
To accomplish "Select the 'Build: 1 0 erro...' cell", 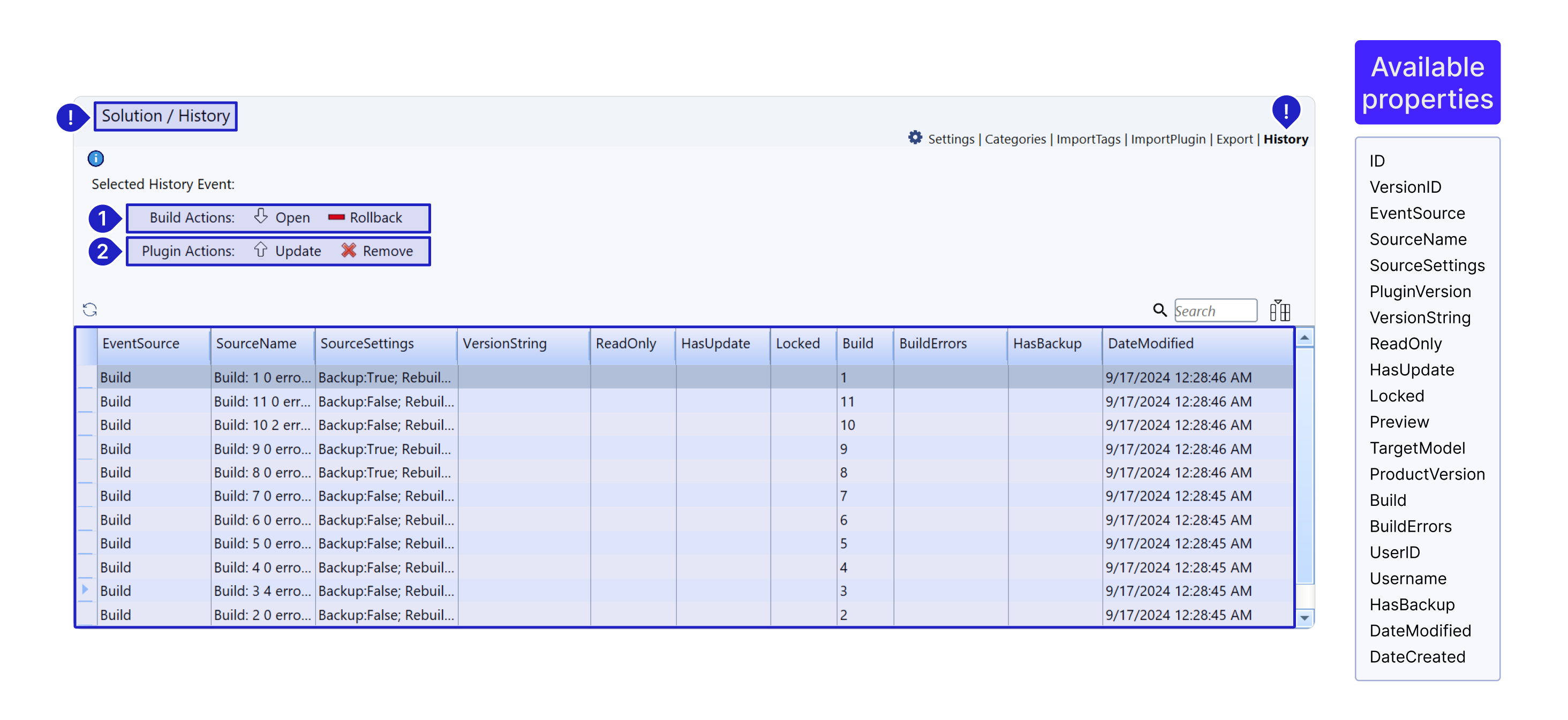I will tap(263, 377).
